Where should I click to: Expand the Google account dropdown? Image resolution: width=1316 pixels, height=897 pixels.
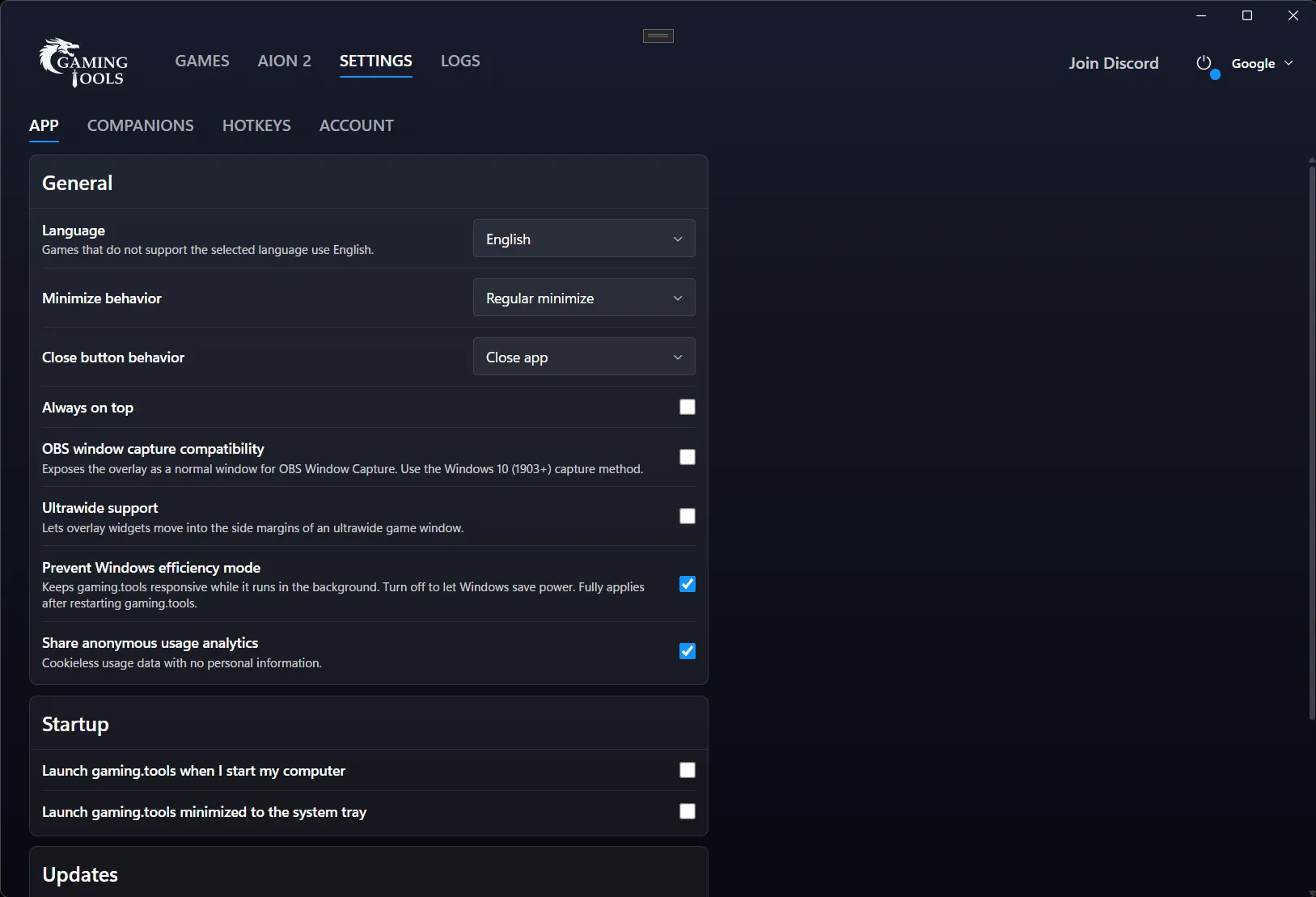pos(1262,63)
